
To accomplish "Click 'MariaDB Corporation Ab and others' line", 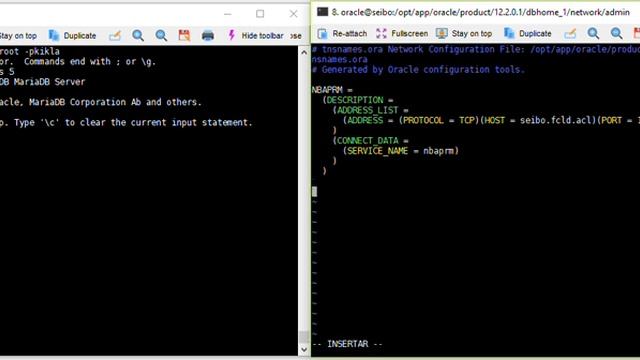I will click(x=101, y=102).
